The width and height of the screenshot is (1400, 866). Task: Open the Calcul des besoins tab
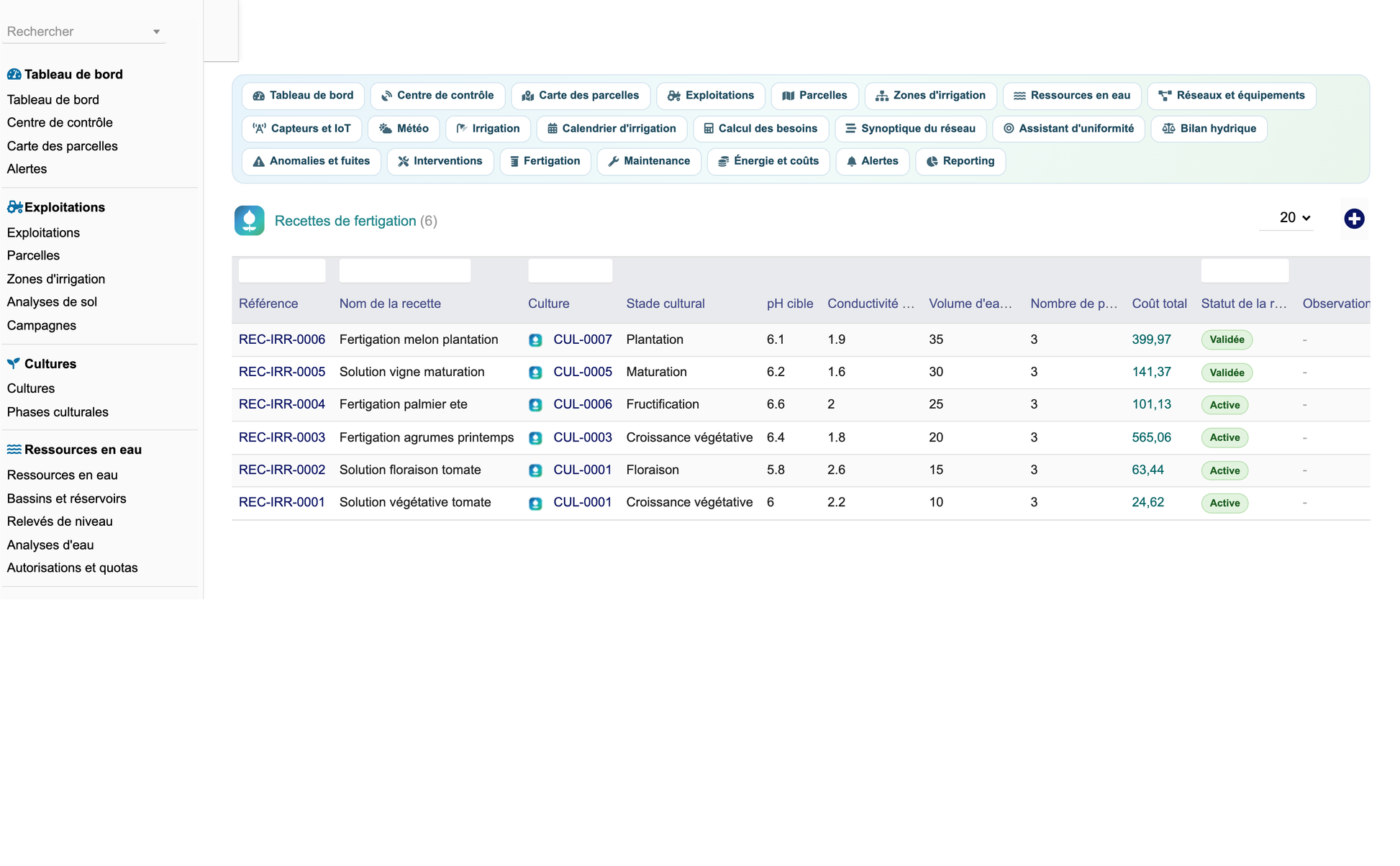[x=760, y=129]
